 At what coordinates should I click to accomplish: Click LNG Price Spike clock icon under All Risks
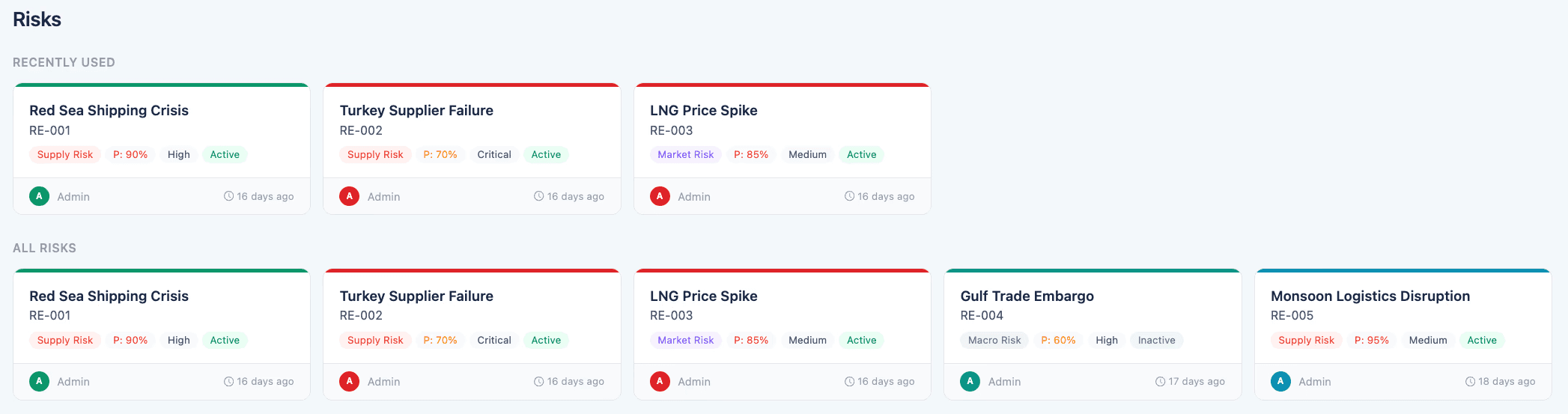(x=850, y=382)
